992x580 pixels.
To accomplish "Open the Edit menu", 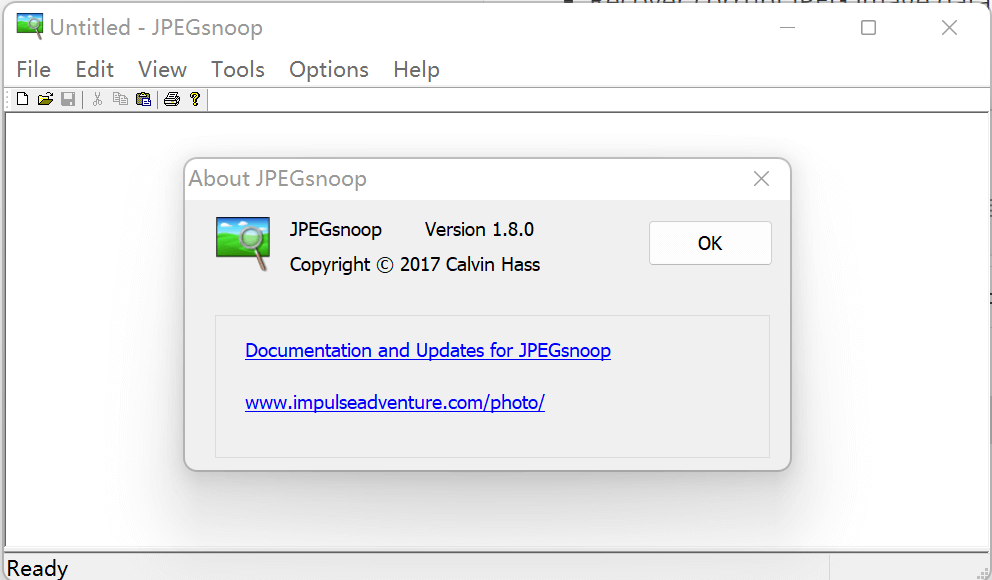I will point(95,69).
